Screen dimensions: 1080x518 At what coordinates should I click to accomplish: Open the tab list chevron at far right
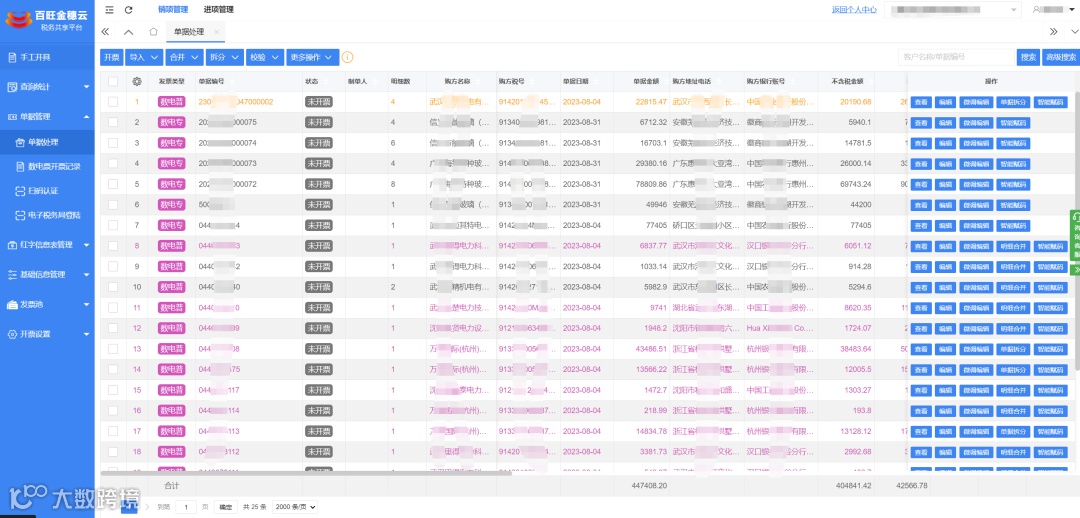[x=1075, y=32]
